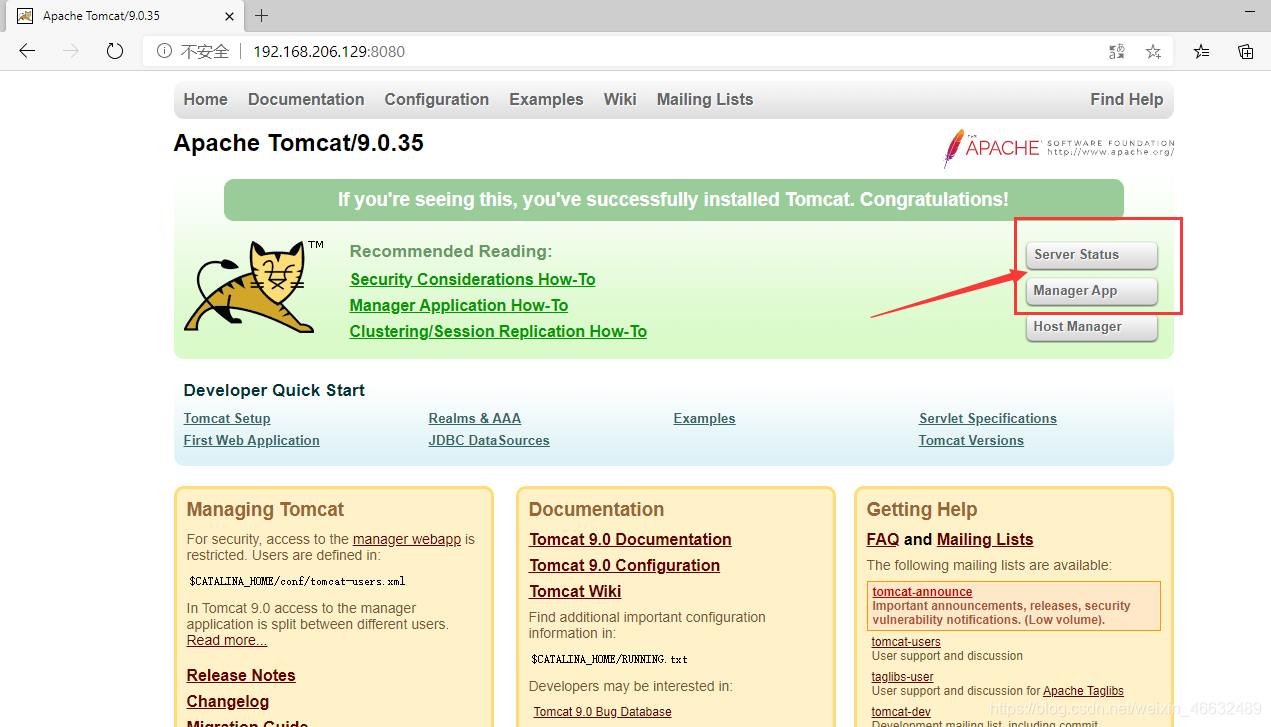Open Tomcat 9.0 Configuration link
1271x727 pixels.
(x=625, y=565)
